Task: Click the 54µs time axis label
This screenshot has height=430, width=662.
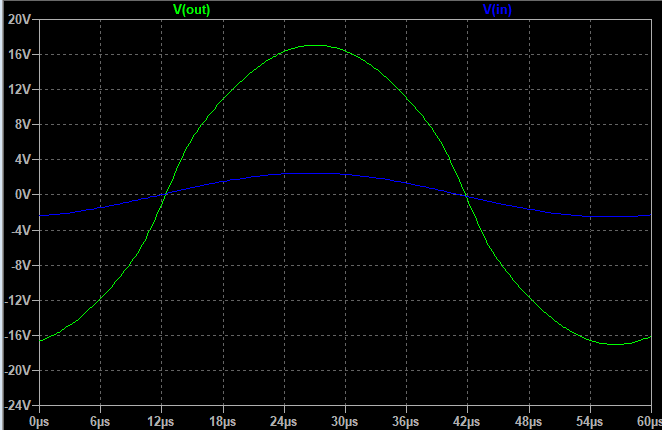Action: coord(590,422)
